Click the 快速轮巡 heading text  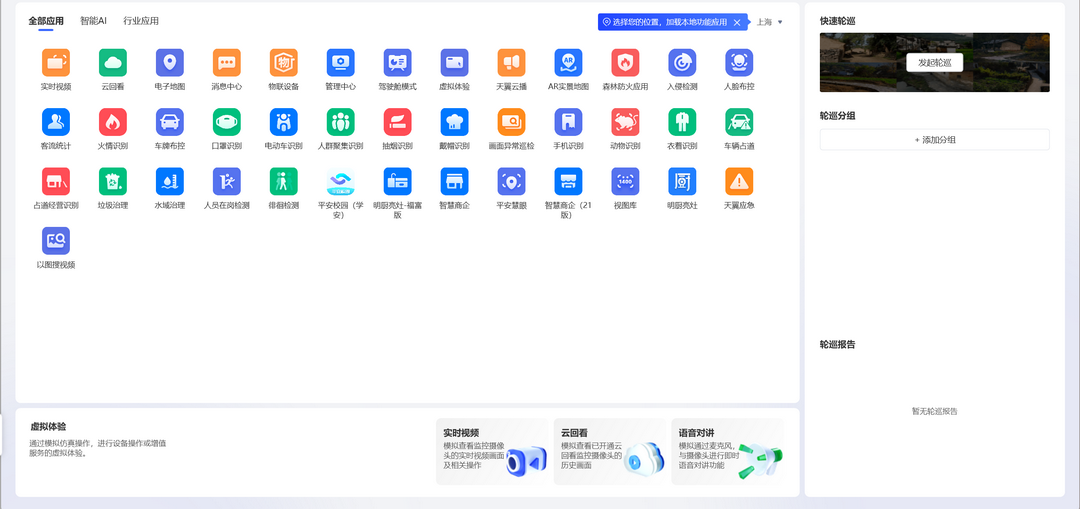838,21
